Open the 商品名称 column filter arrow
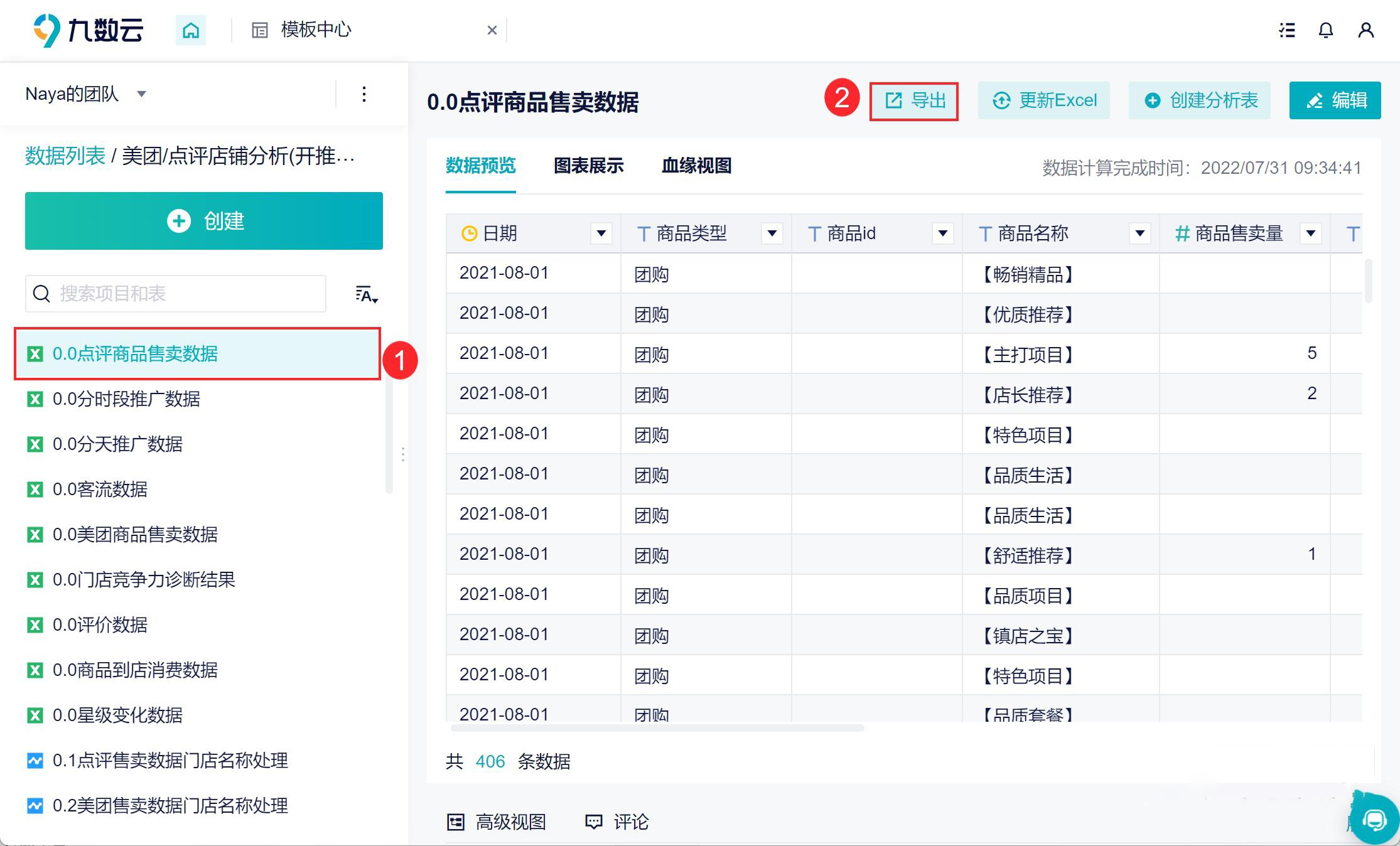Screen dimensions: 1400x846 click(x=1141, y=233)
